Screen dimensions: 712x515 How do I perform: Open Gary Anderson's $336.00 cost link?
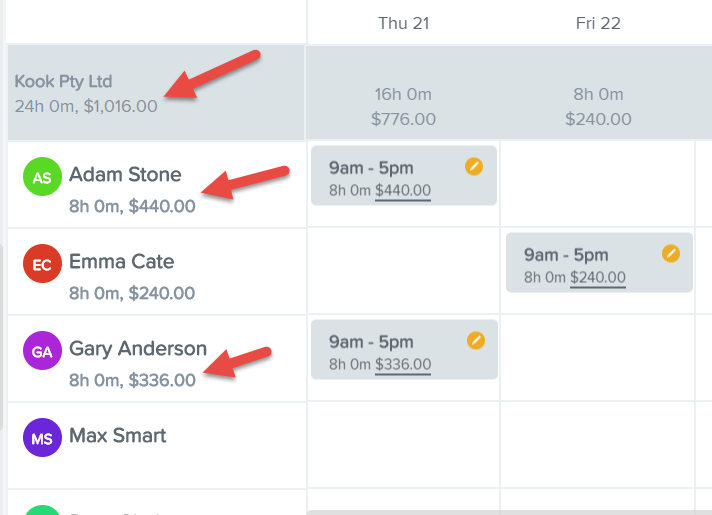click(403, 364)
